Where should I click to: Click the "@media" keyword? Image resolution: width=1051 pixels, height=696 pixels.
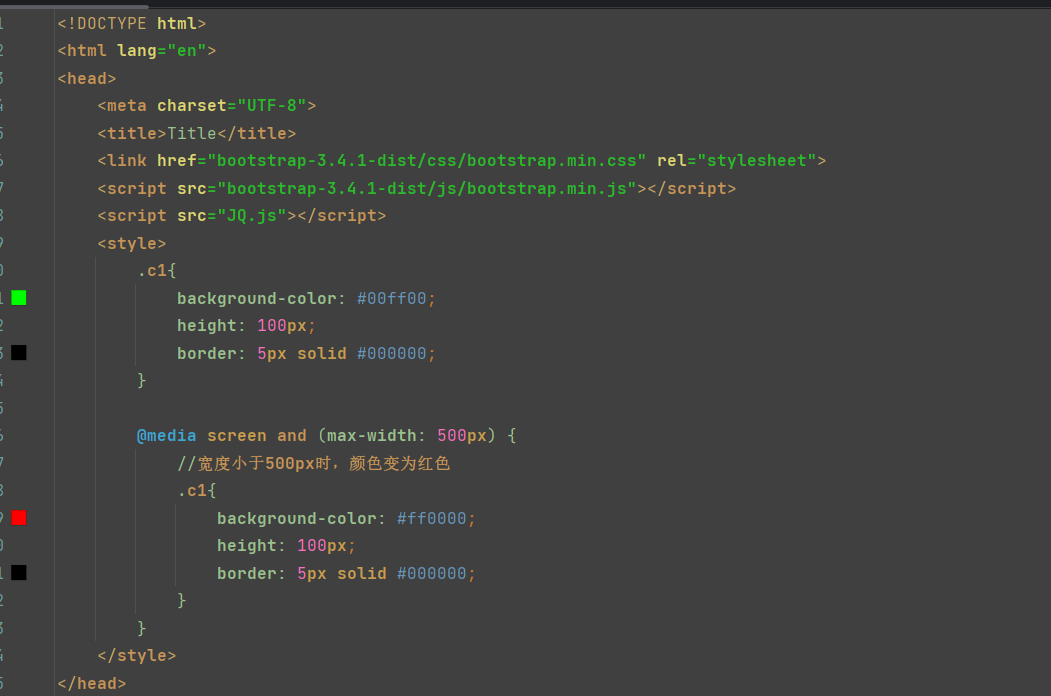167,436
